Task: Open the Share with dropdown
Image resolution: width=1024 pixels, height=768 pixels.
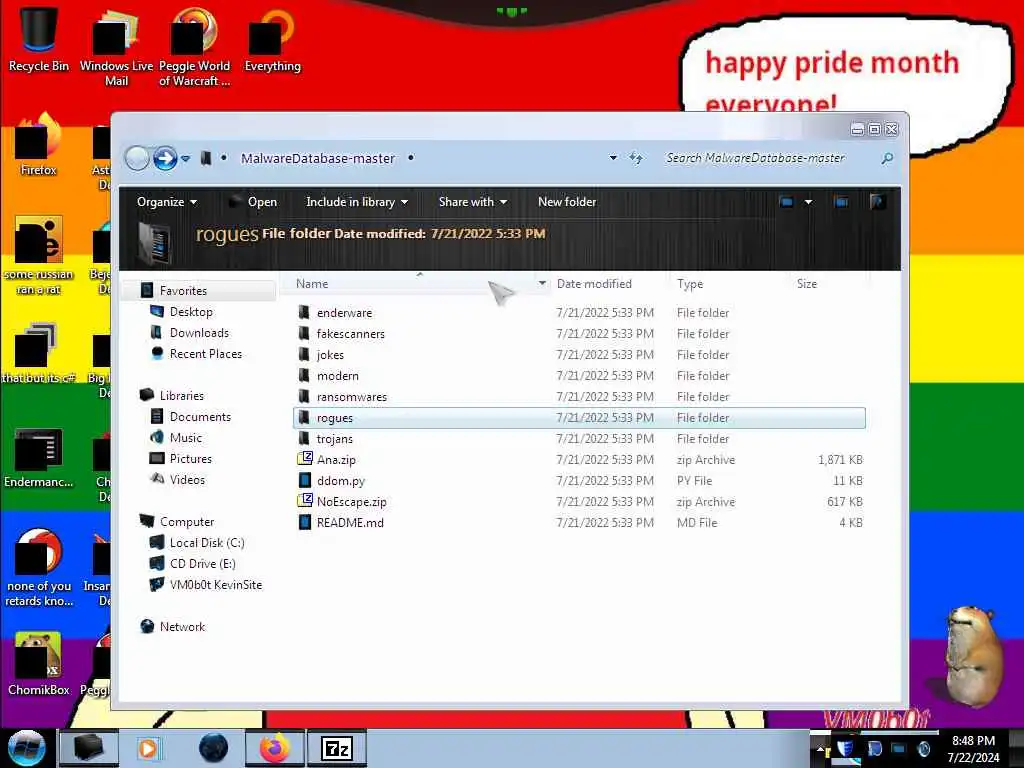Action: [x=473, y=202]
